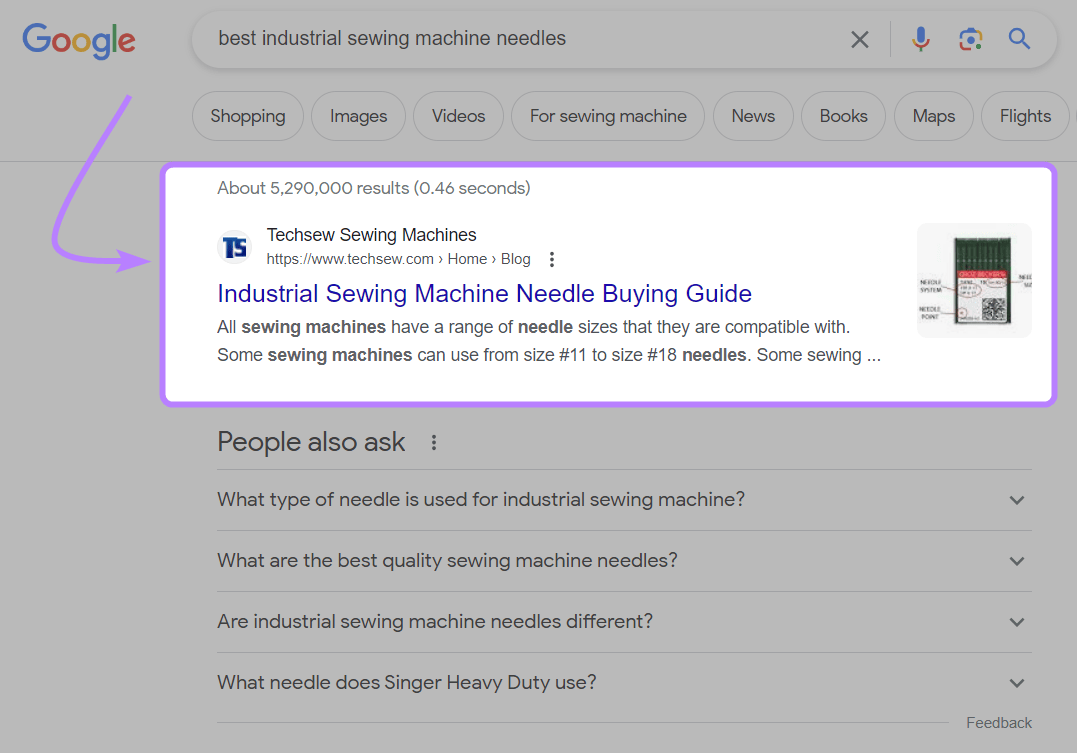1077x753 pixels.
Task: Switch to the Shopping results tab
Action: (247, 116)
